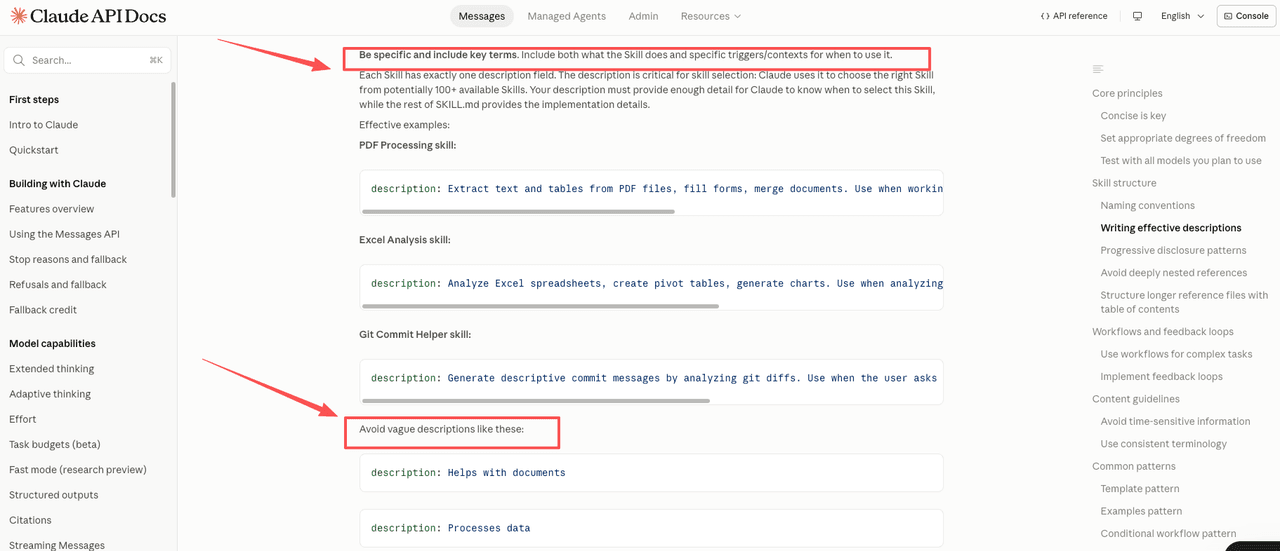Viewport: 1280px width, 551px height.
Task: Jump to Use workflows for complex tasks
Action: pos(1176,354)
